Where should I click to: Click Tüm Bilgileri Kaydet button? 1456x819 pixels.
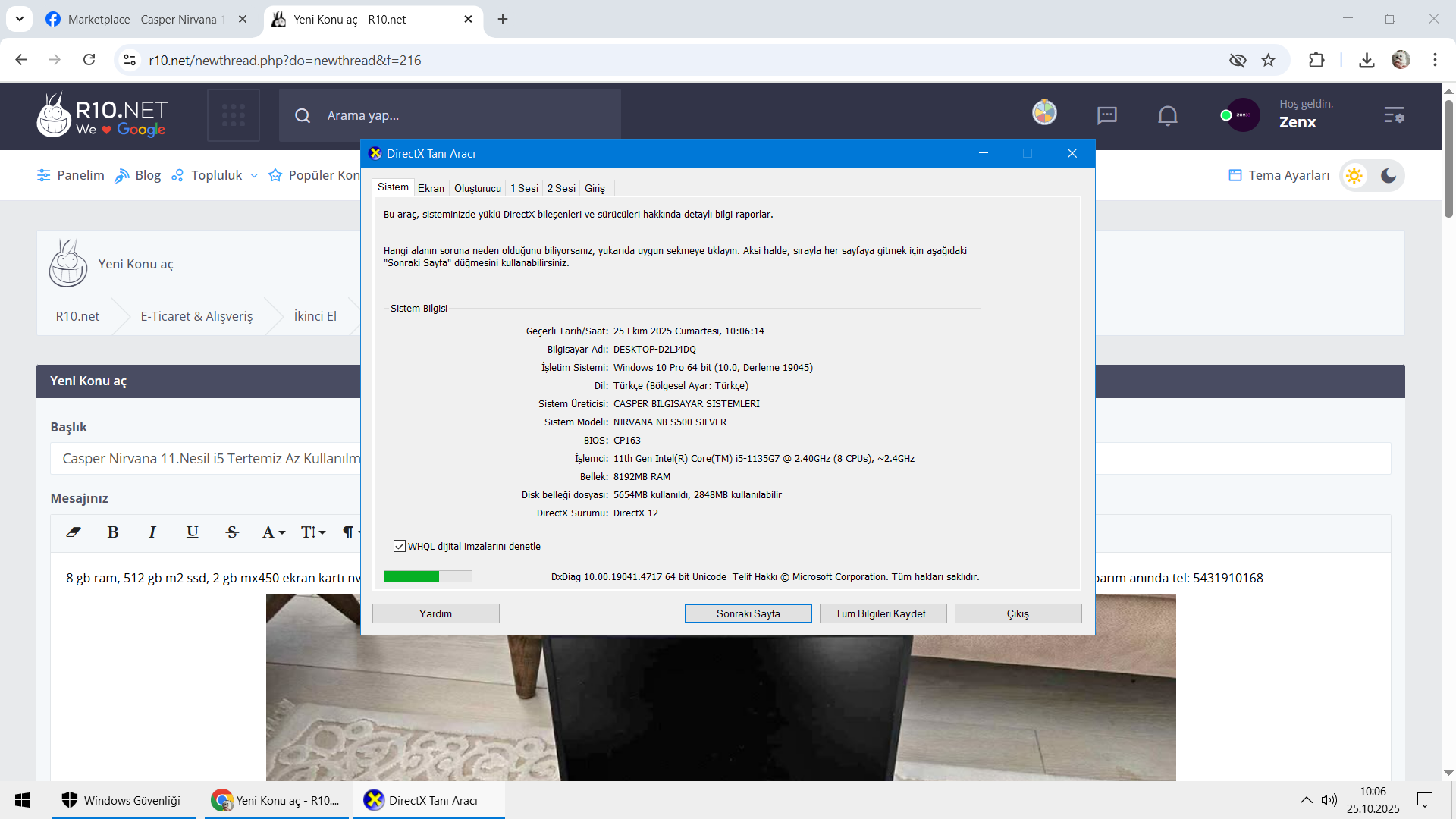click(883, 613)
